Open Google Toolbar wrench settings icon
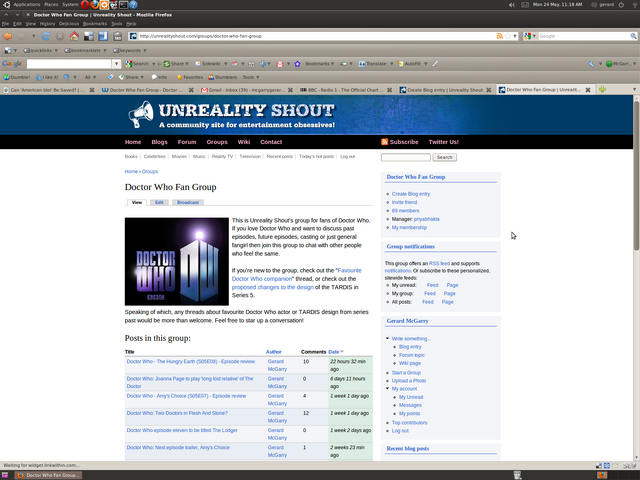640x480 pixels. click(591, 64)
